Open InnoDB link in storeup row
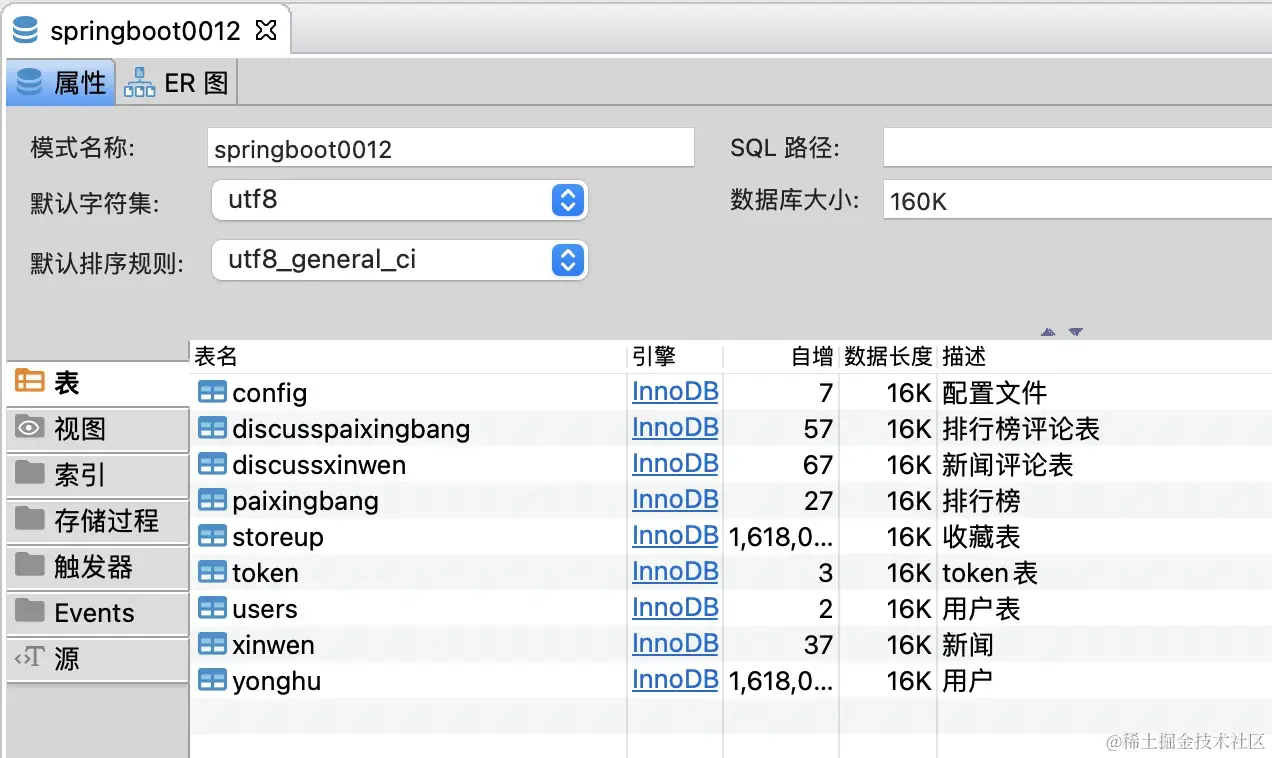Screen dimensions: 1272x758 tap(675, 536)
